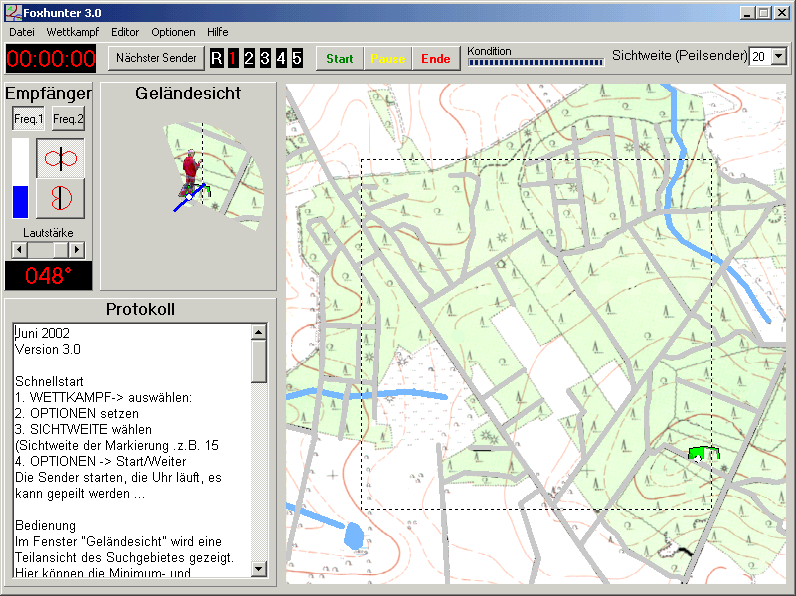This screenshot has height=596, width=796.
Task: Select the R transmitter indicator
Action: click(217, 58)
